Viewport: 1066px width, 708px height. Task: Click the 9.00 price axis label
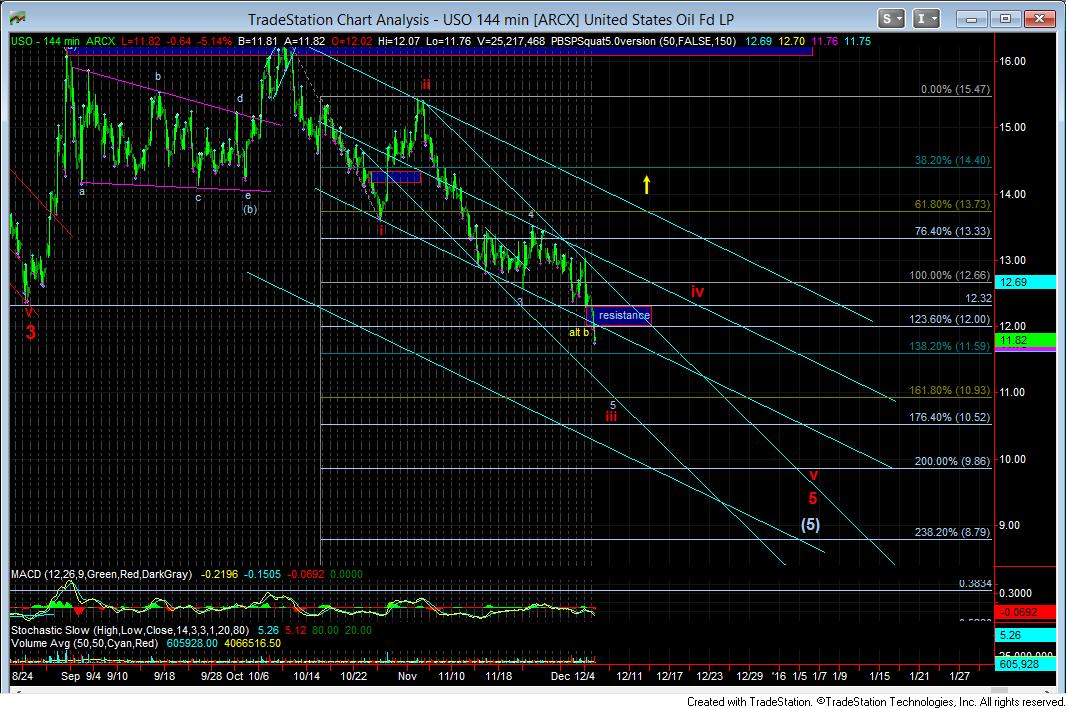click(x=1010, y=525)
